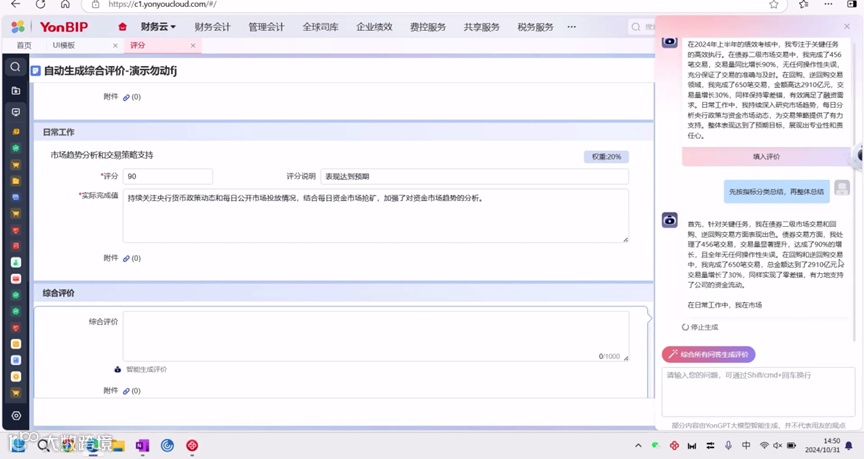864x459 pixels.
Task: Open the 费控服务 menu
Action: pyautogui.click(x=428, y=26)
